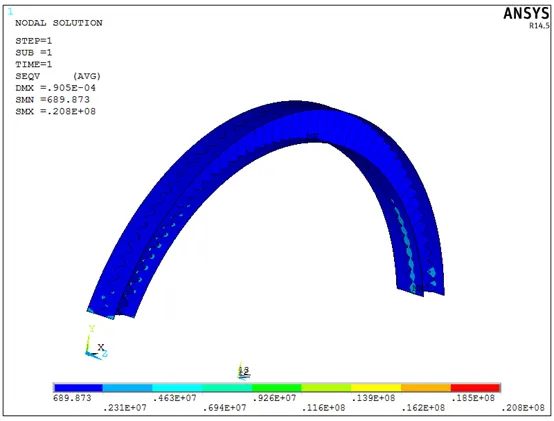Click the legend value '.231E+07'
This screenshot has width=554, height=421.
tap(125, 408)
